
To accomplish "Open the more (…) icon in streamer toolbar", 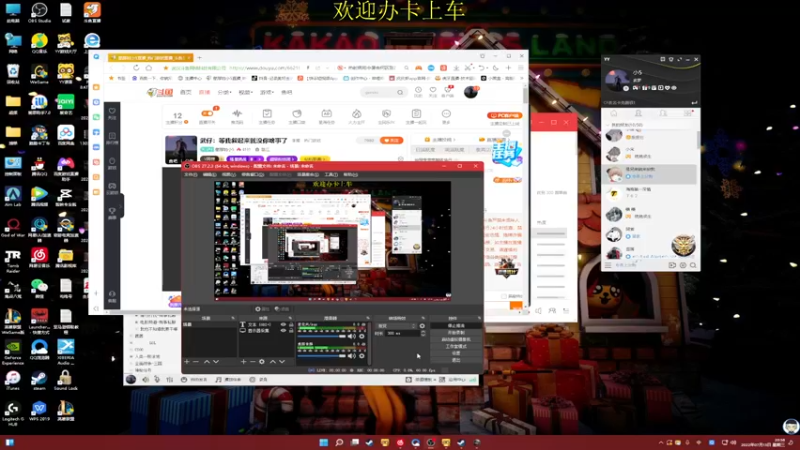I will 446,113.
